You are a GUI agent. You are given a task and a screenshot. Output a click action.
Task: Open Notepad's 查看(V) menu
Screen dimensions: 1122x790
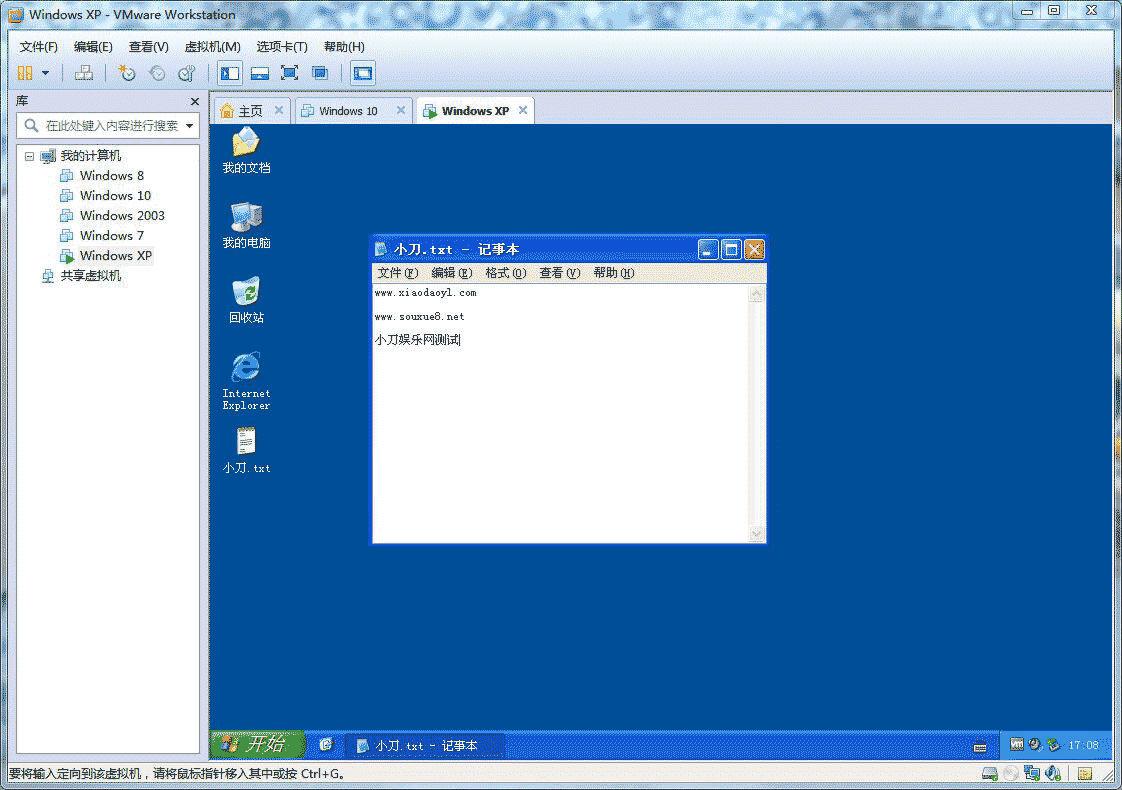[x=560, y=273]
